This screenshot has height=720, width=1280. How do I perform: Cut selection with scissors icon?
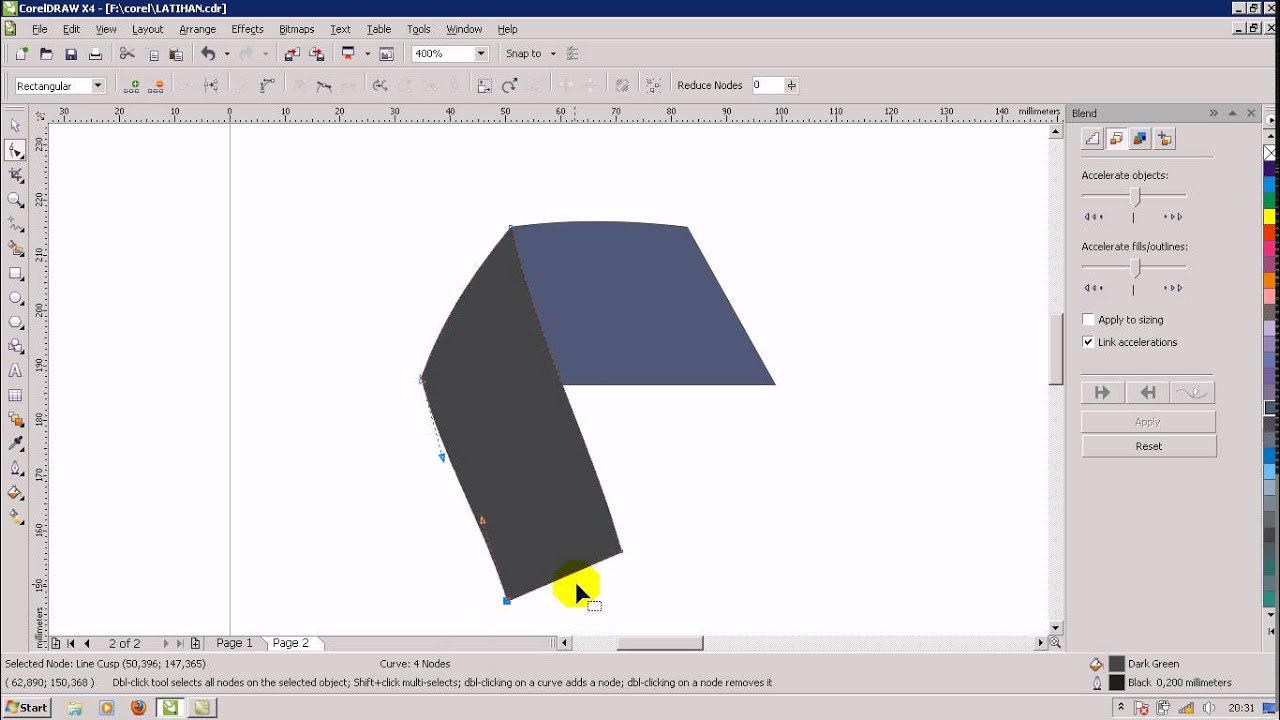click(127, 54)
